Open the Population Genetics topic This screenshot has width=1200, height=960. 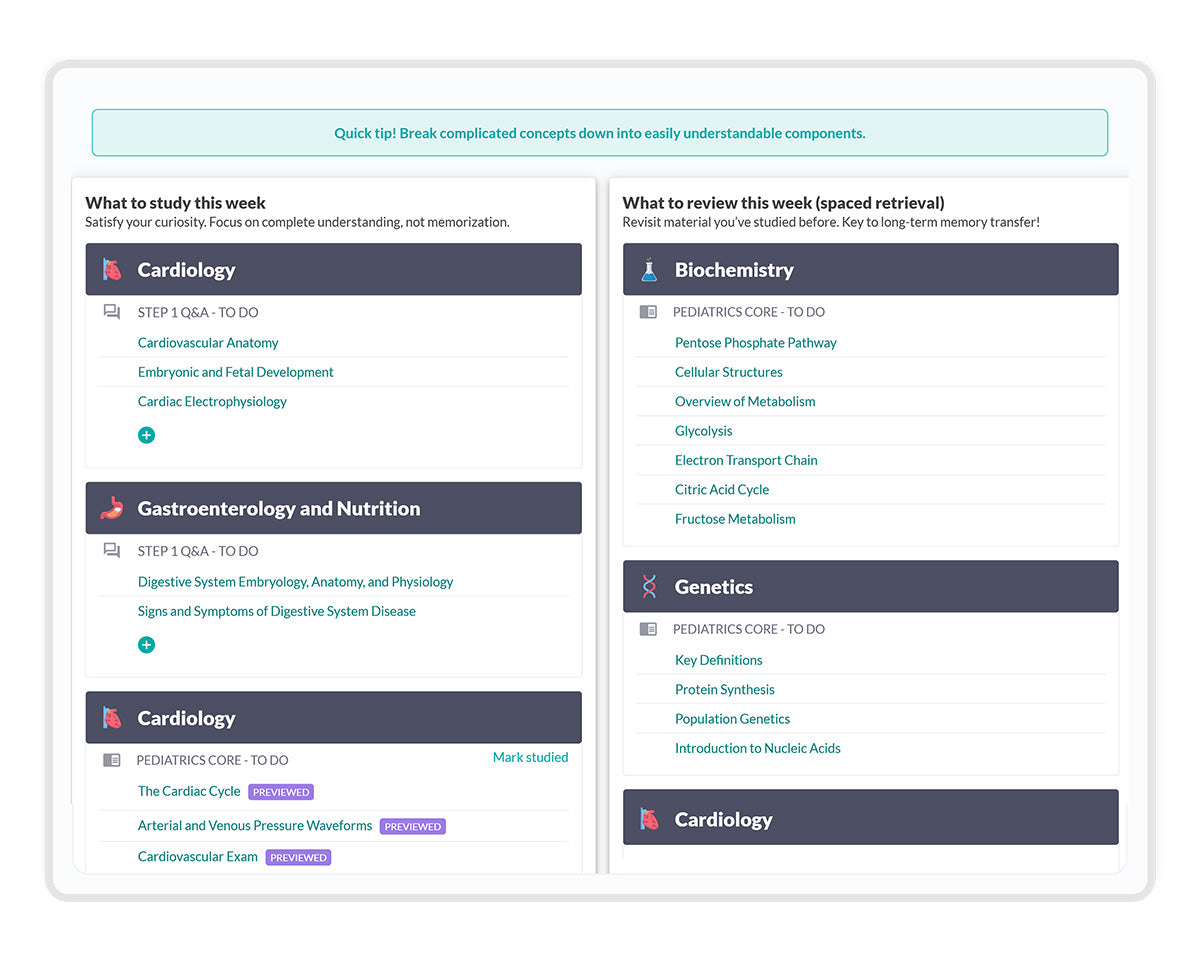[x=732, y=719]
